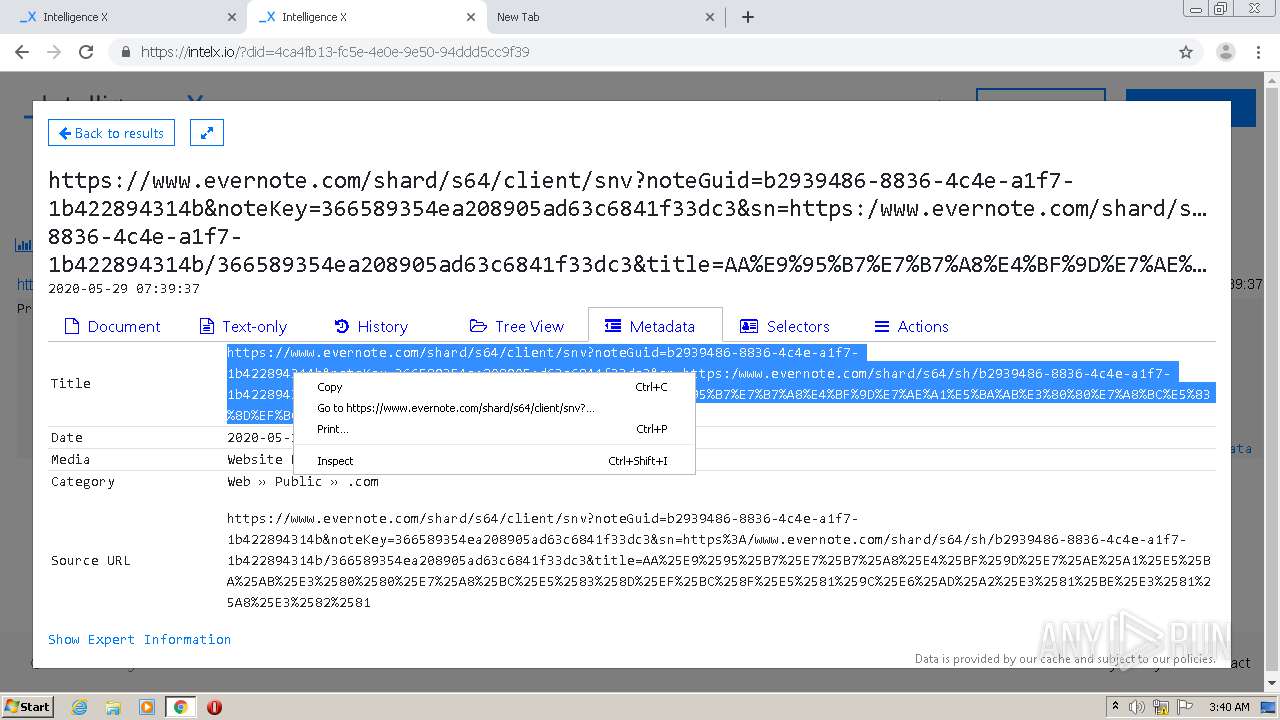
Task: Open the Chrome profile avatar
Action: tap(1226, 52)
